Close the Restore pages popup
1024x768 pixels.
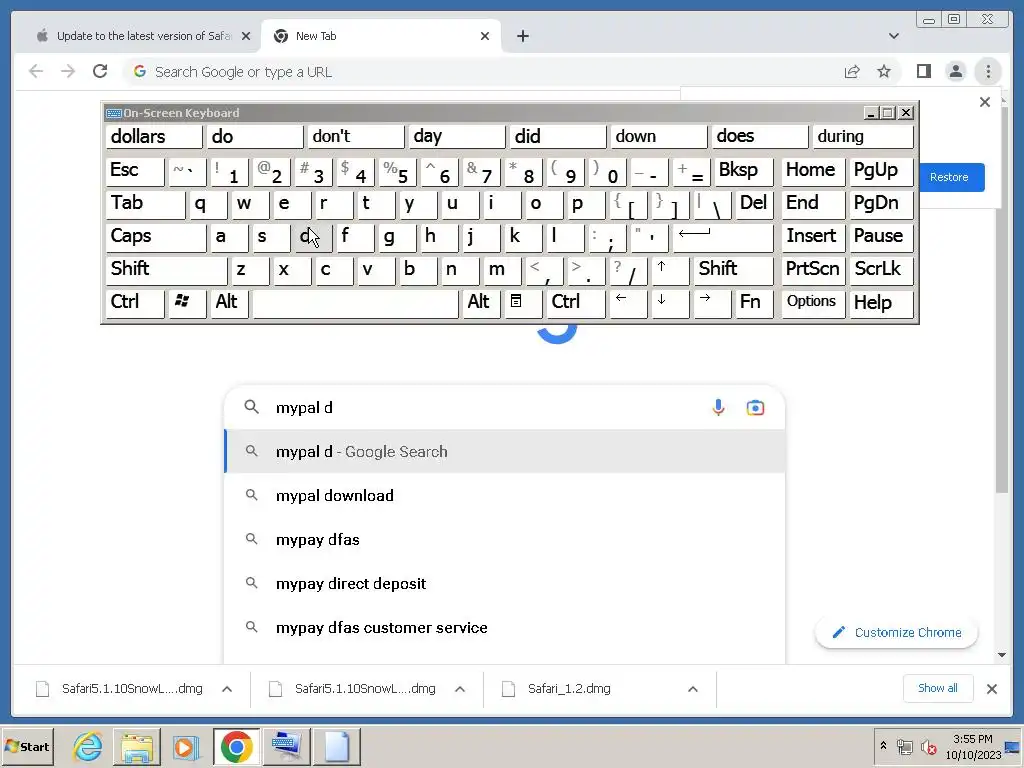[985, 102]
